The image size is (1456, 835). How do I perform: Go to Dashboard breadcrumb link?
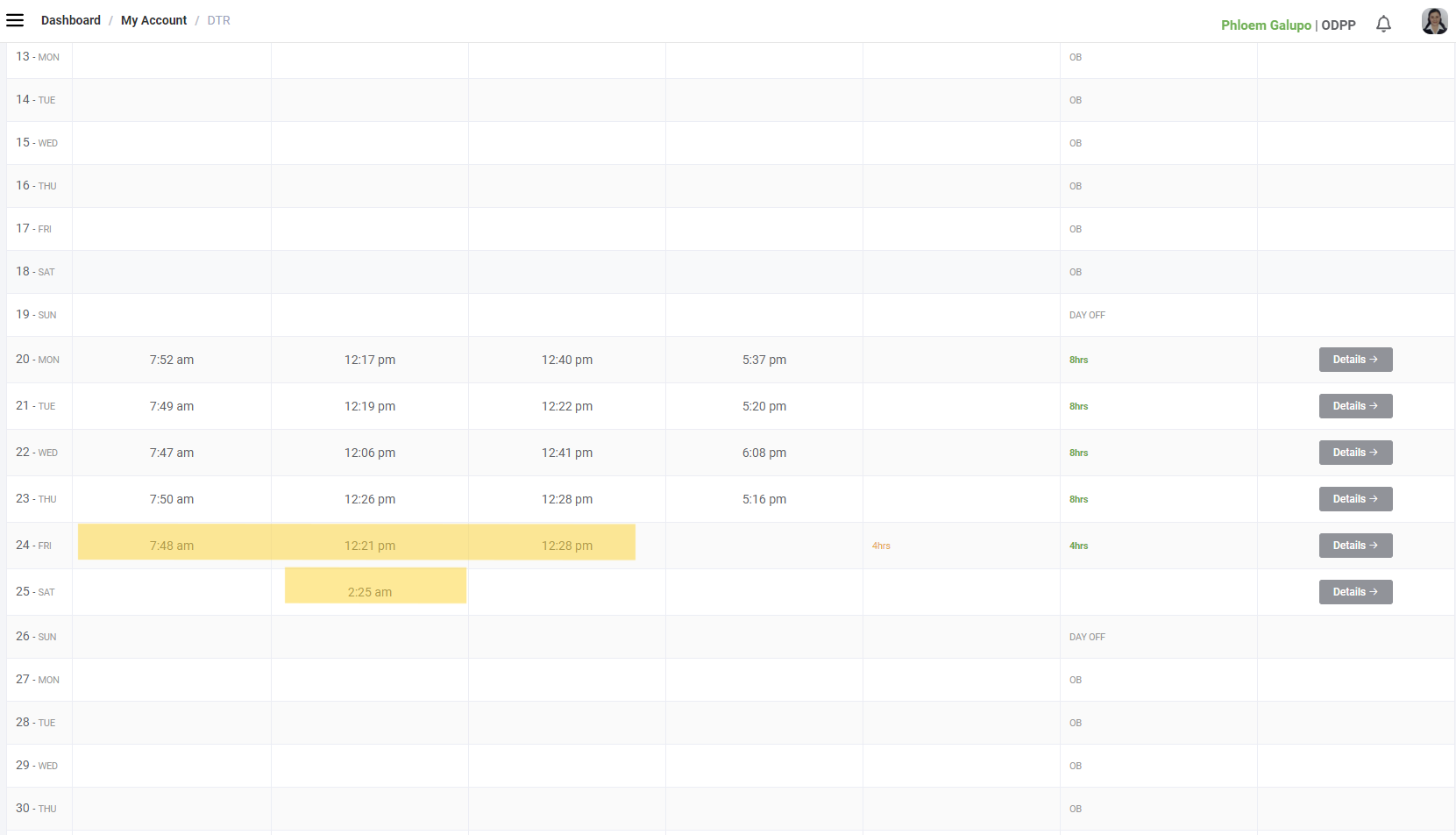tap(70, 20)
